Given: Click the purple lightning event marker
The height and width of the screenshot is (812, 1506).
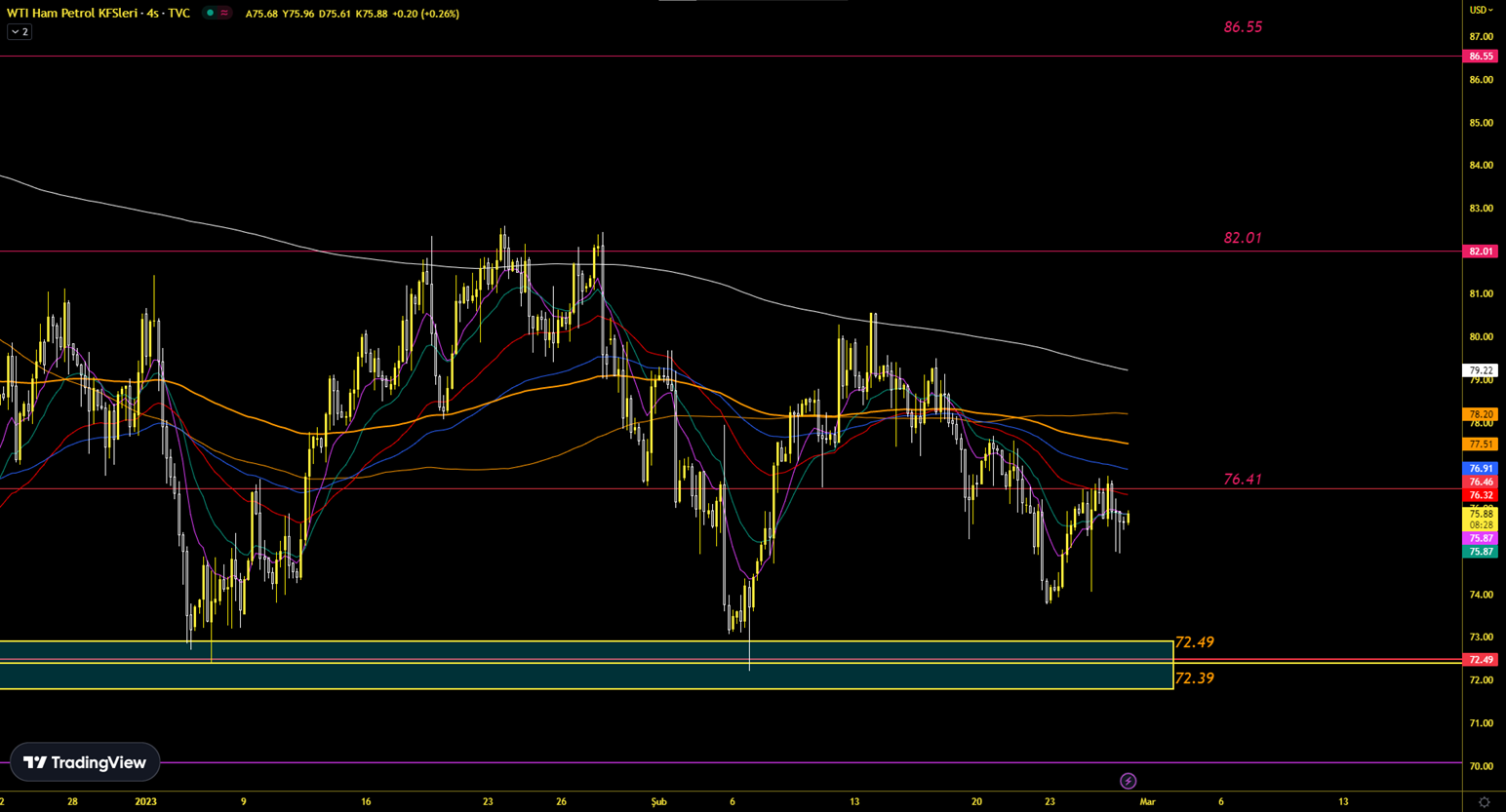Looking at the screenshot, I should click(x=1128, y=781).
